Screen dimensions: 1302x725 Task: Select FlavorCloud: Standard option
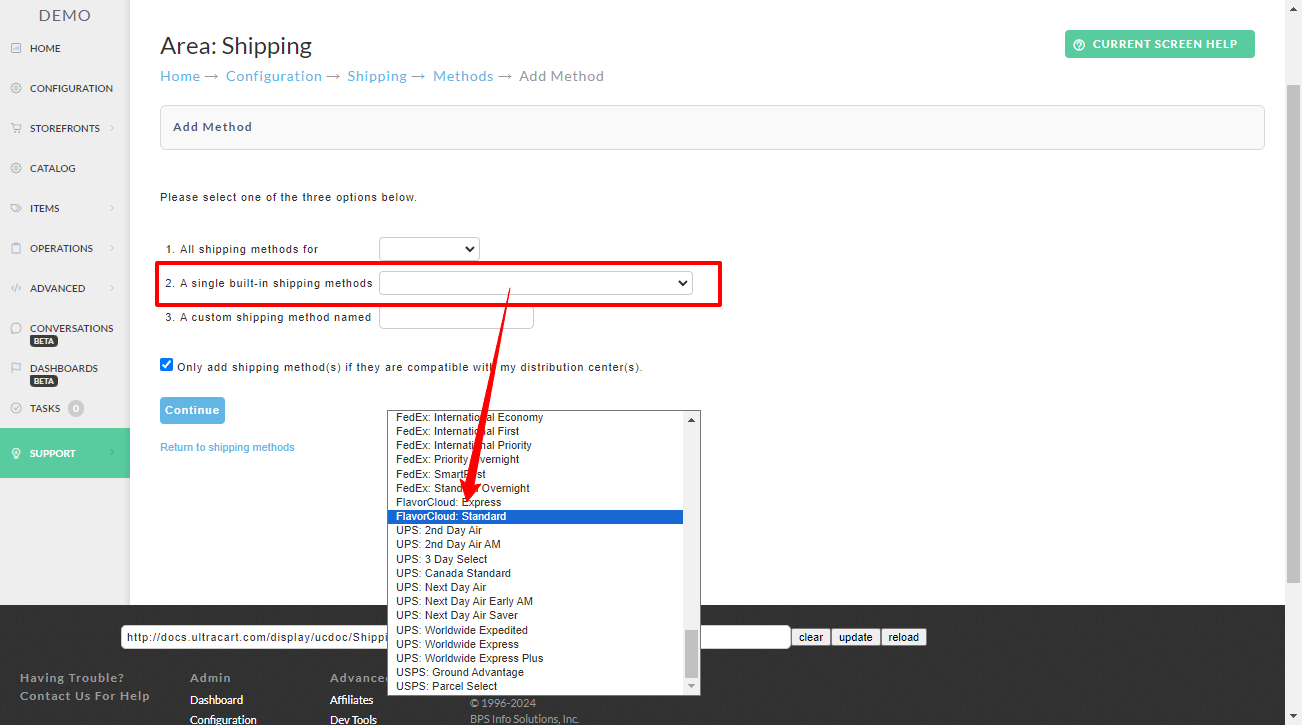coord(535,516)
